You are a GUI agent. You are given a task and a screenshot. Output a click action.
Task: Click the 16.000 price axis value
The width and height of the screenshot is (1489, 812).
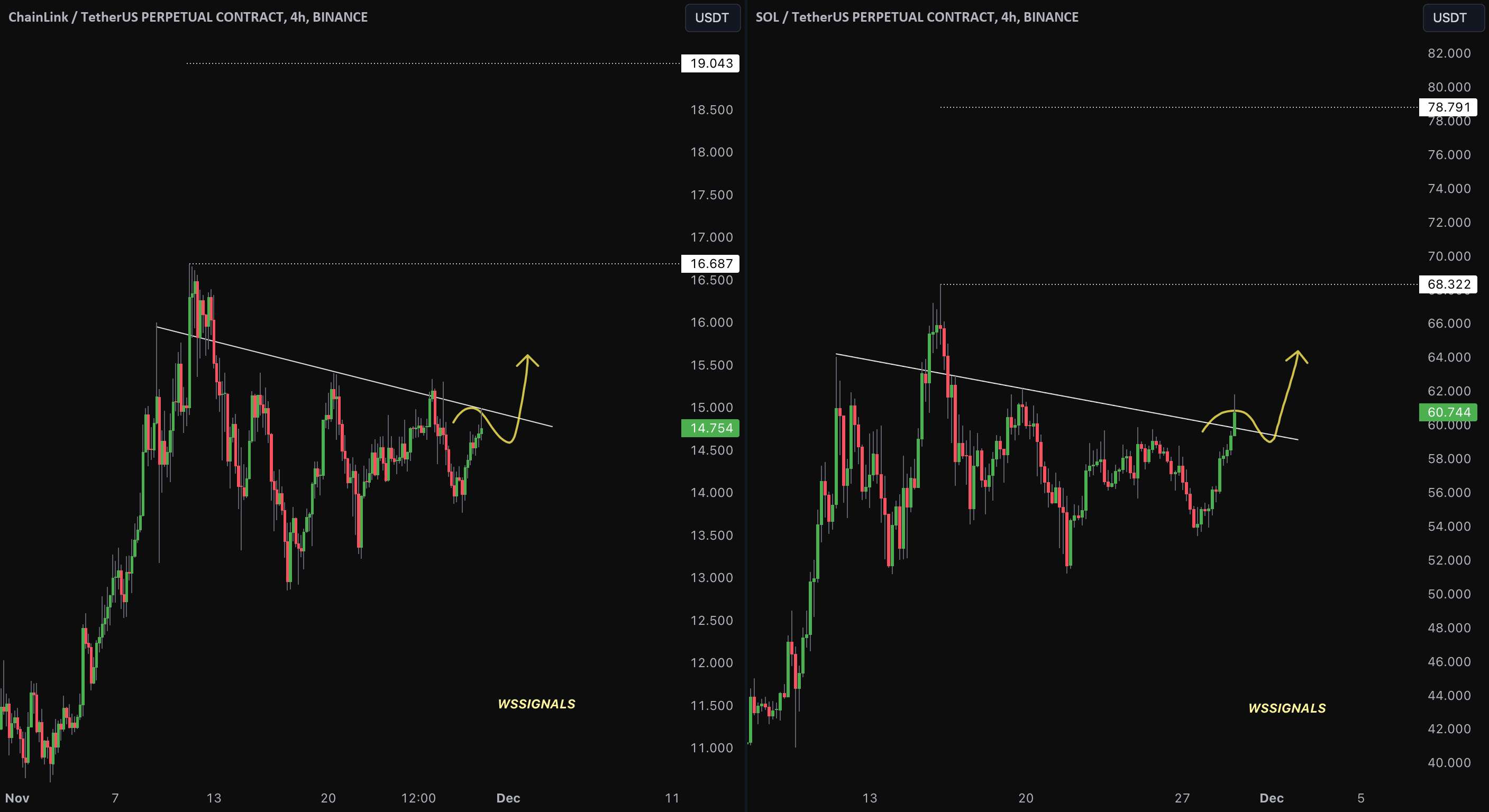coord(711,322)
